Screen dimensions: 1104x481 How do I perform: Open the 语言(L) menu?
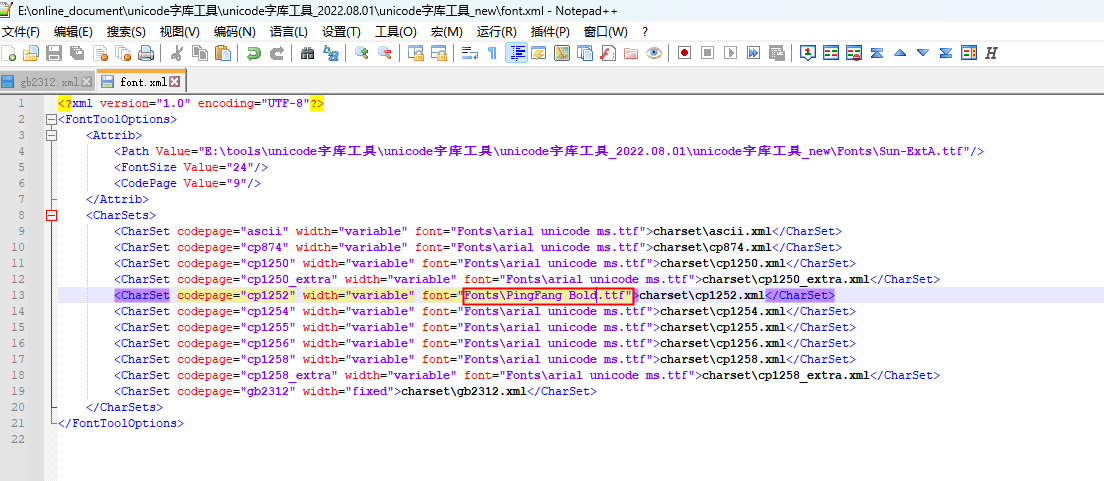click(x=289, y=32)
